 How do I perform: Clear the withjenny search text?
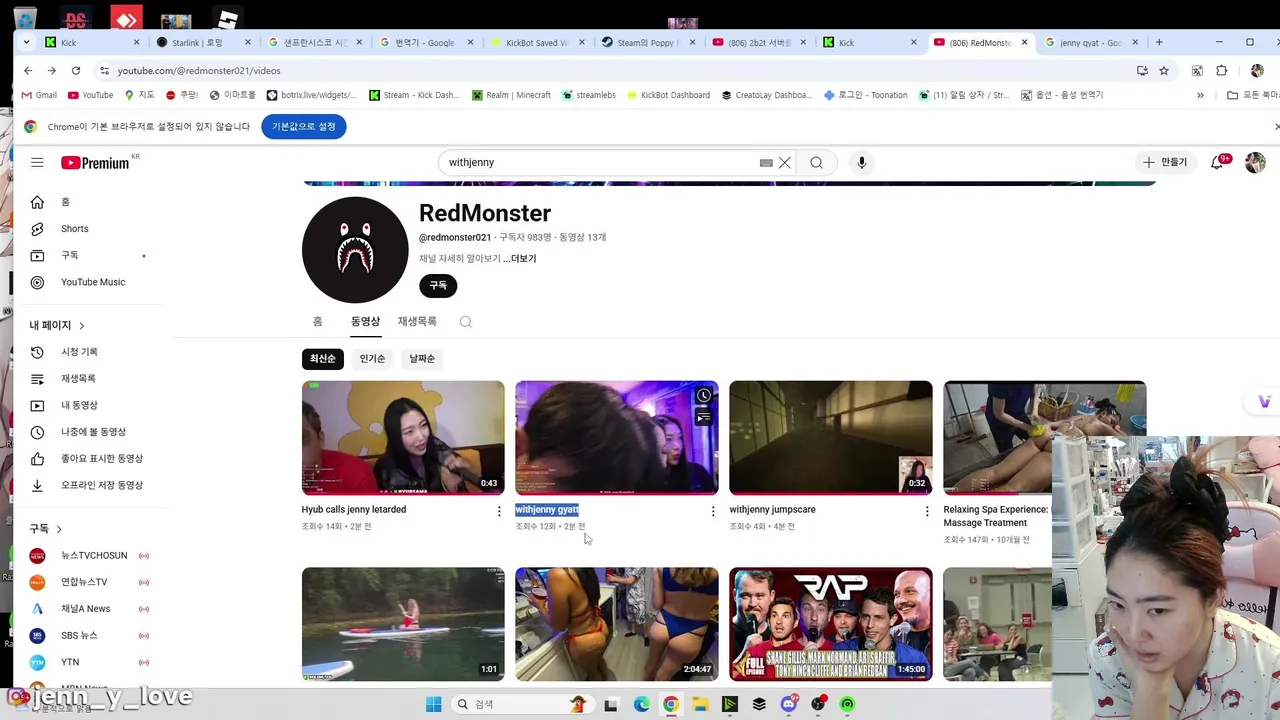(x=785, y=163)
